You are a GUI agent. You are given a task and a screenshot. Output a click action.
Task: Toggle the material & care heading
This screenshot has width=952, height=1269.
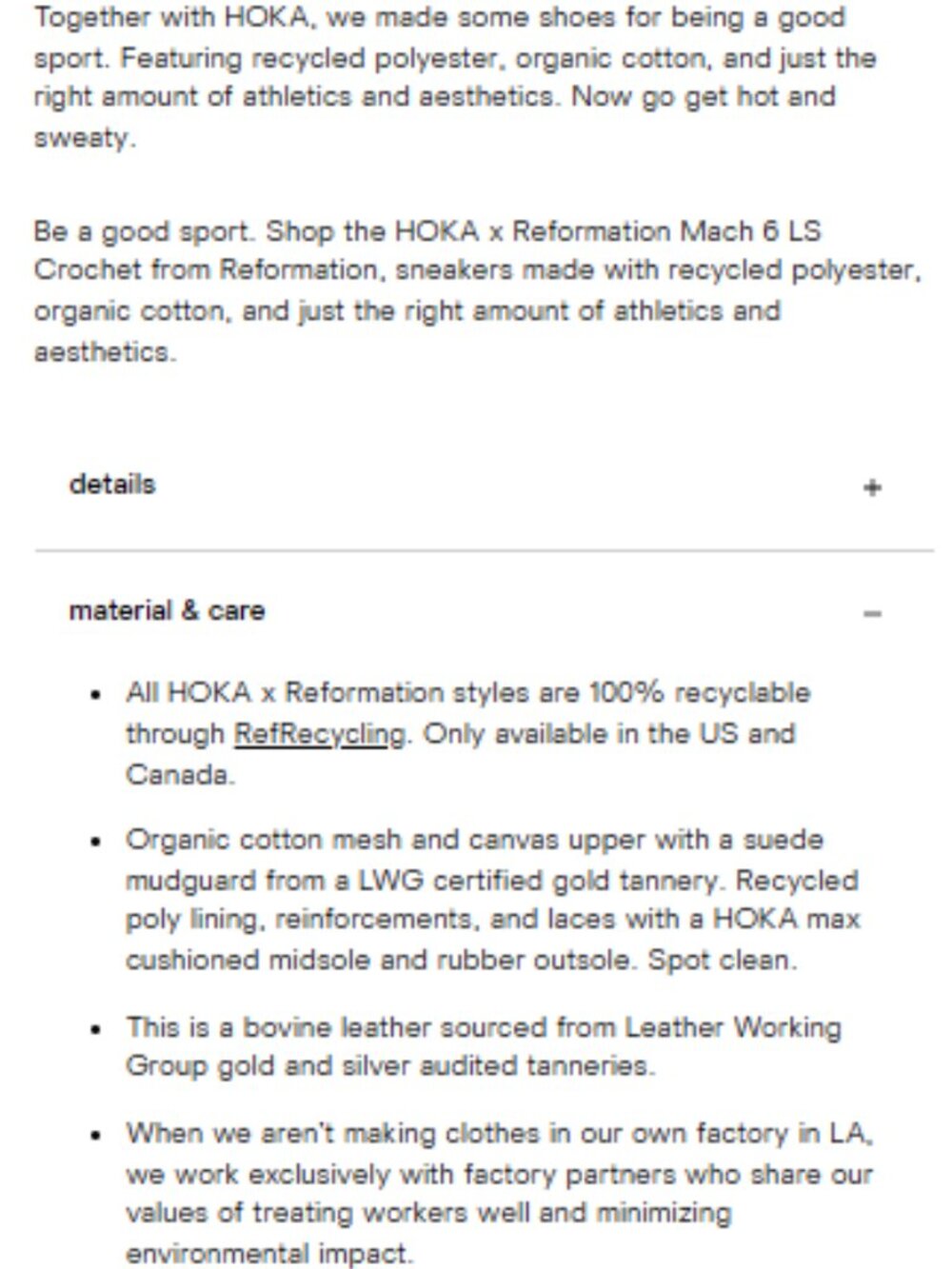167,610
